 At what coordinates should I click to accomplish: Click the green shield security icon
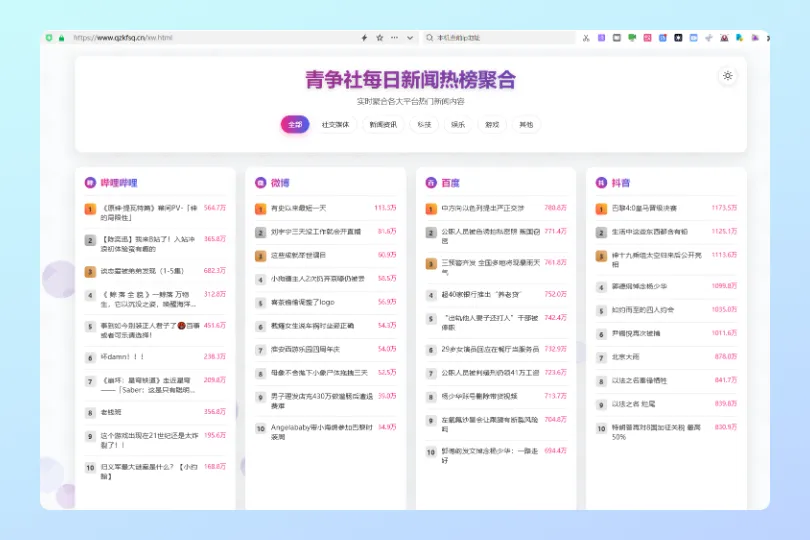(49, 38)
